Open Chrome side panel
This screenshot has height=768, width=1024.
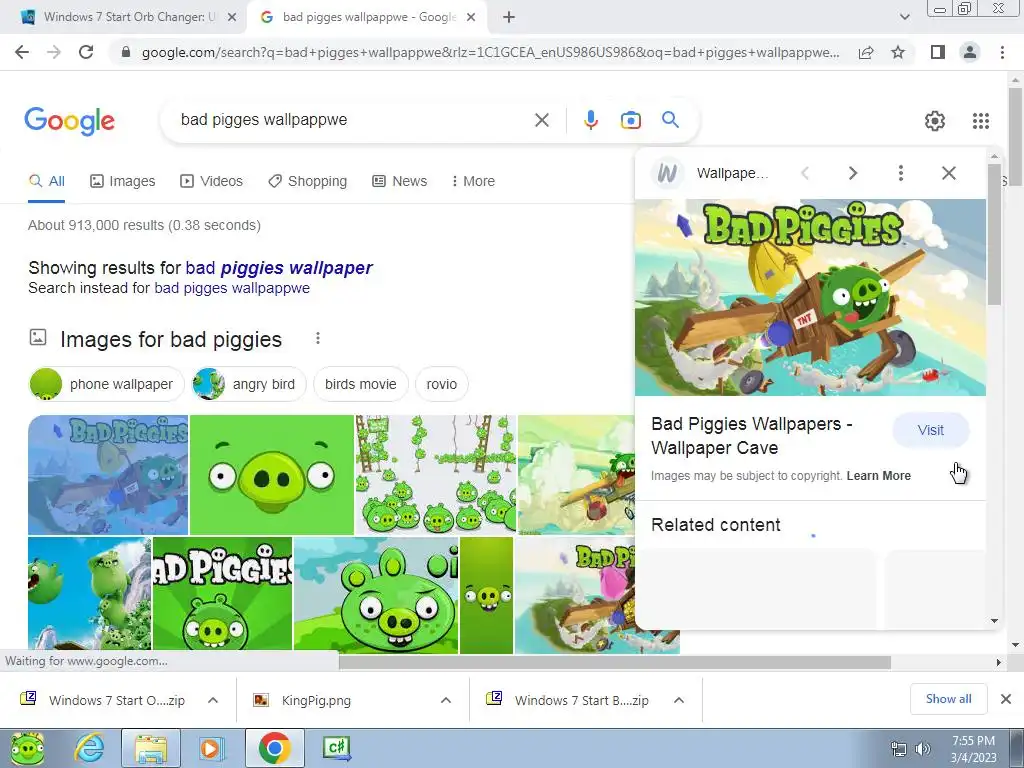coord(938,52)
